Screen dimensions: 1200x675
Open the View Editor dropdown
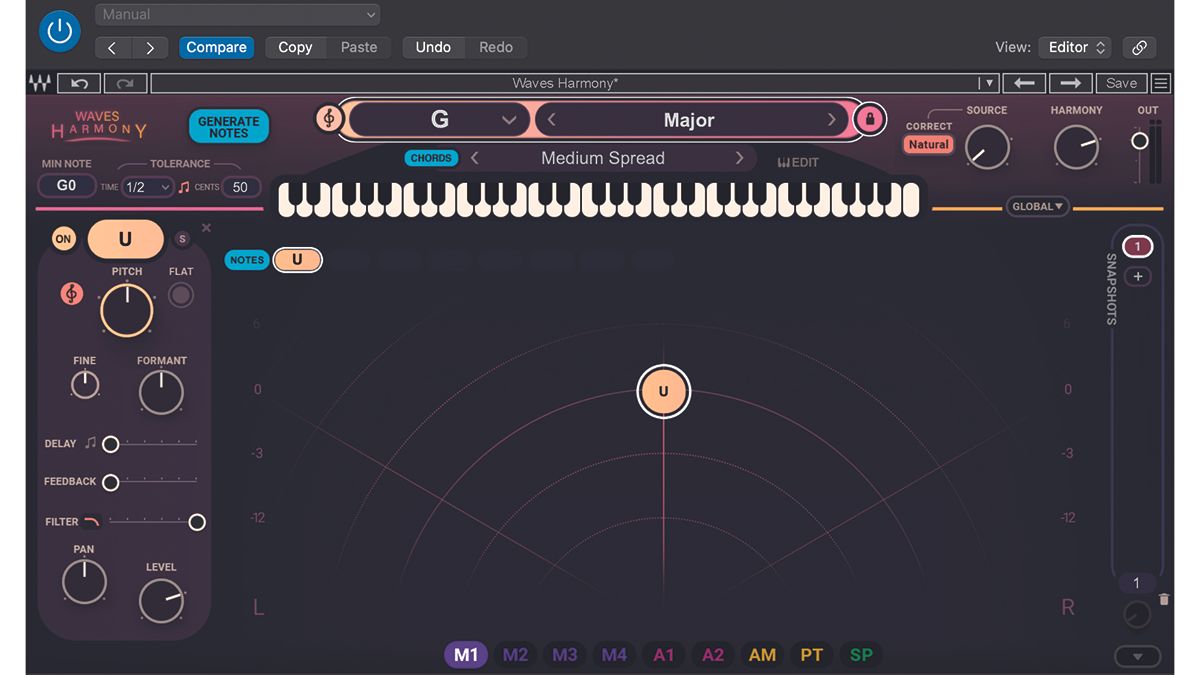point(1074,47)
